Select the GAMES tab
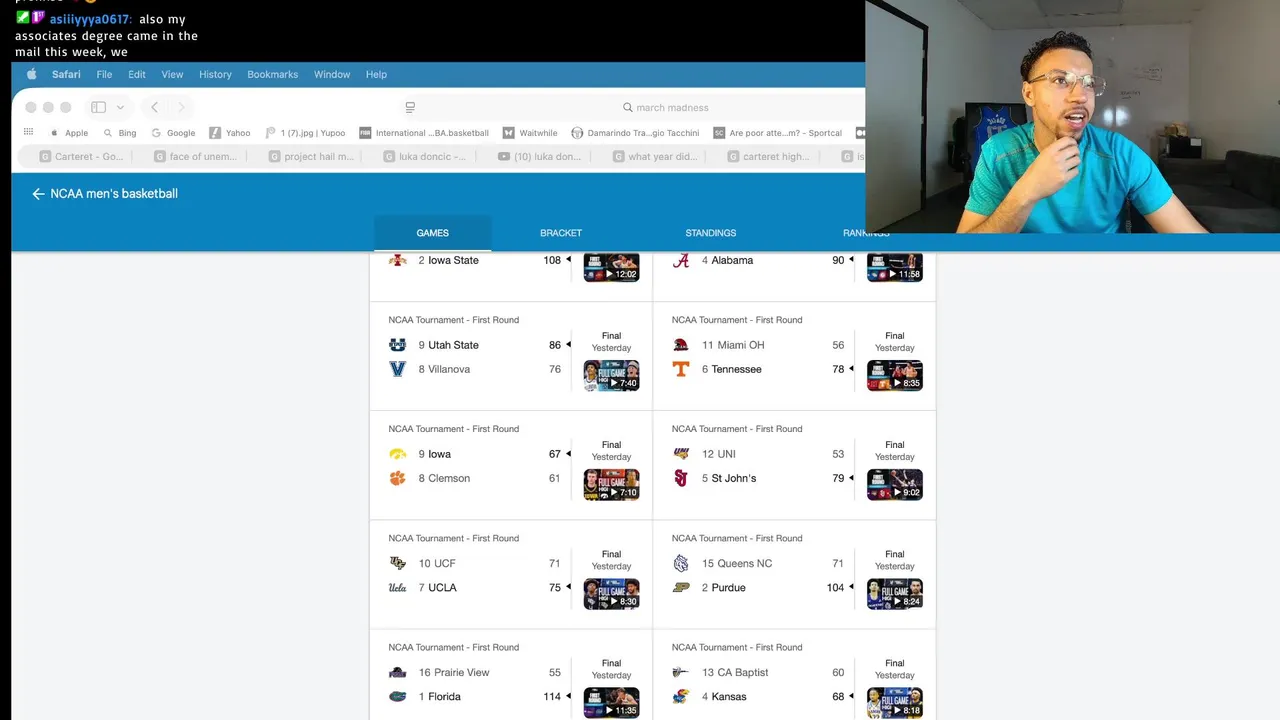Viewport: 1280px width, 720px height. (432, 233)
